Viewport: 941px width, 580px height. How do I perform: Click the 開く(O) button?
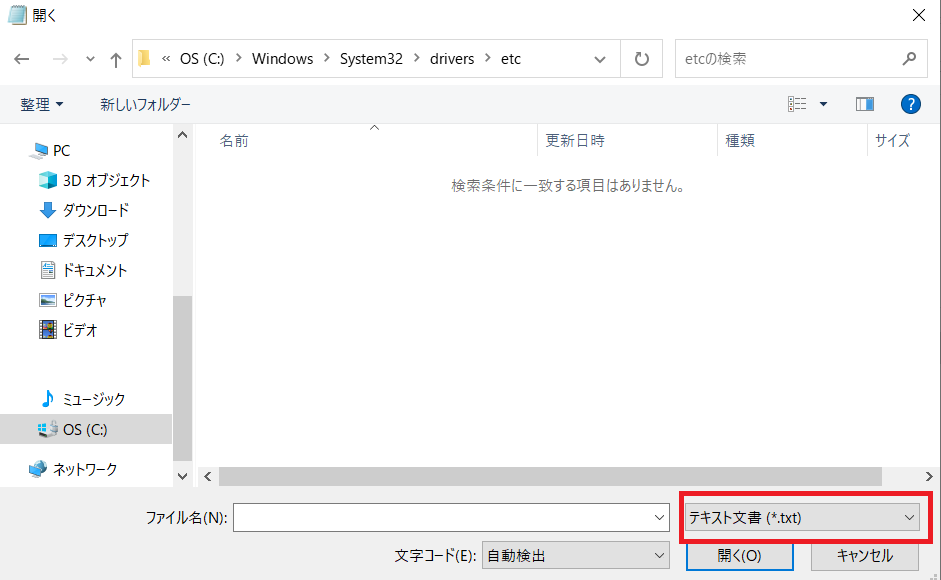(739, 555)
